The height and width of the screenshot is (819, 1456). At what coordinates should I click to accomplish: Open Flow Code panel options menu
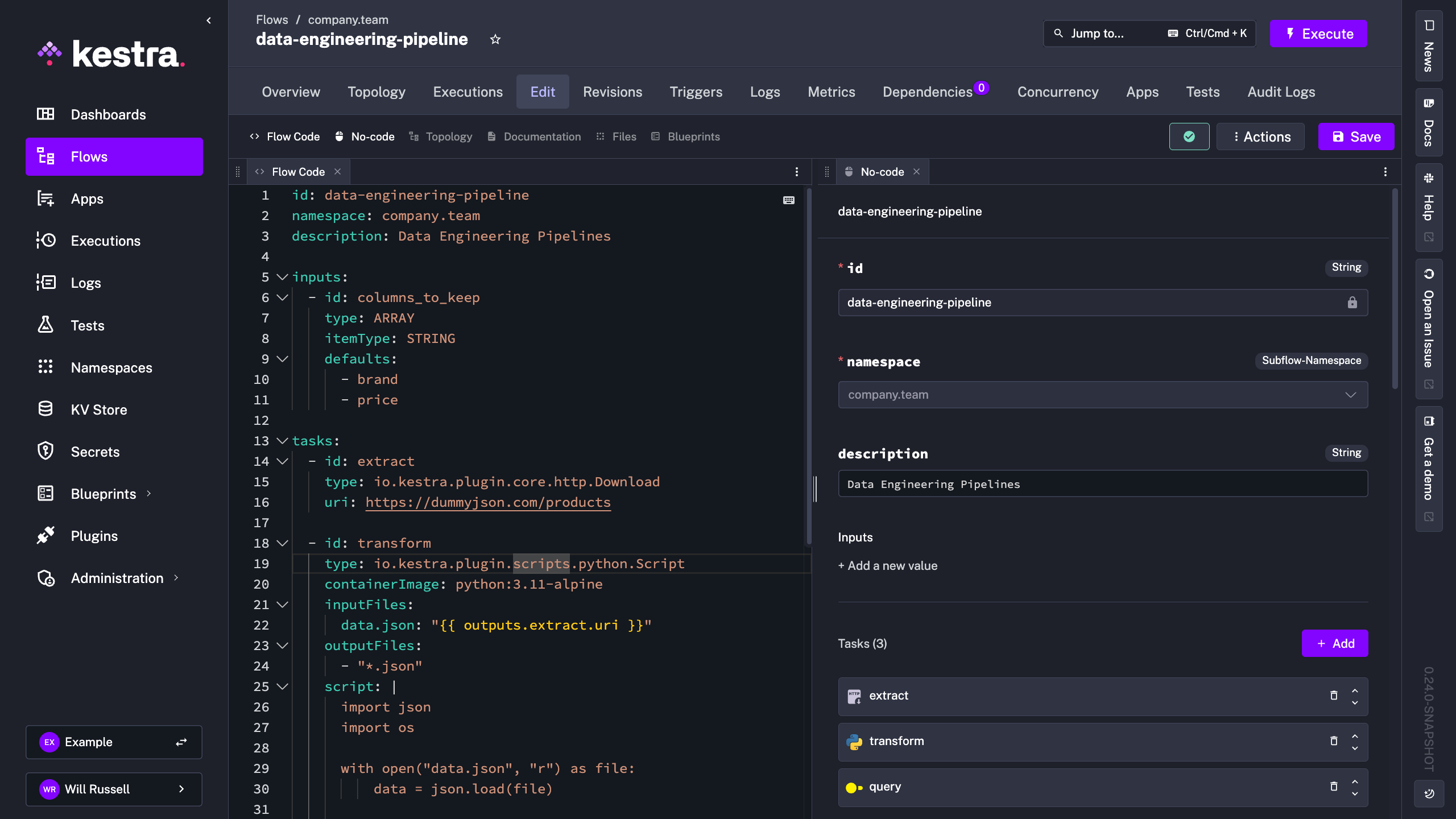[796, 172]
